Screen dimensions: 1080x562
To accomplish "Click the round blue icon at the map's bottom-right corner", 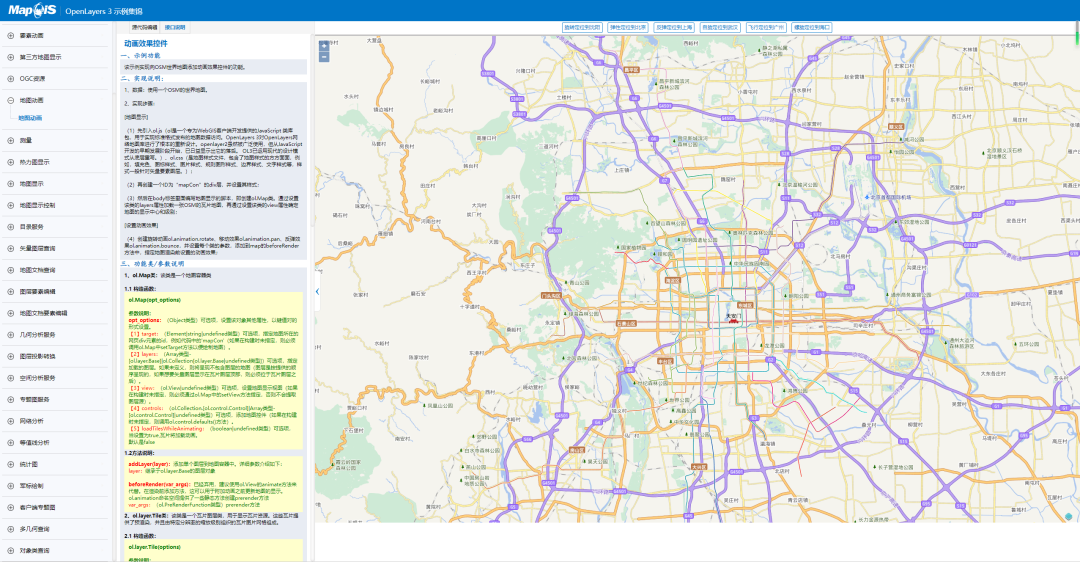I will click(1068, 516).
